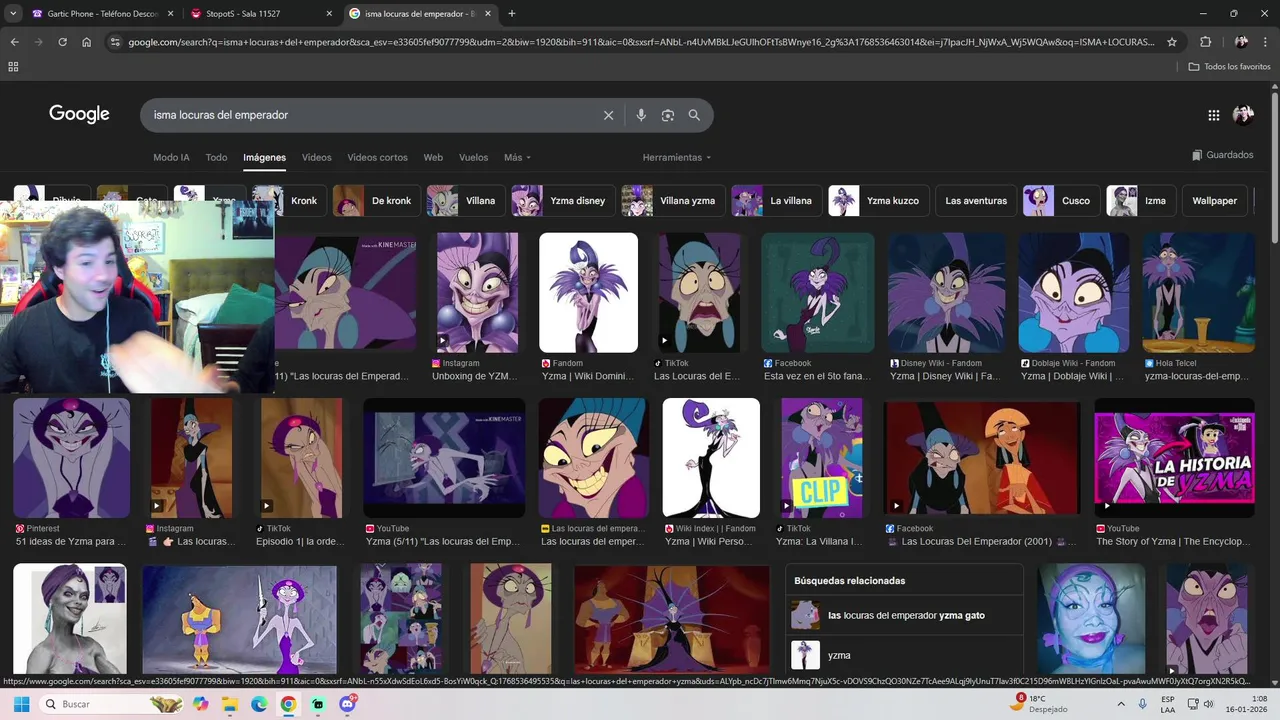Go to the Google logo homepage
1280x720 pixels.
tap(79, 114)
